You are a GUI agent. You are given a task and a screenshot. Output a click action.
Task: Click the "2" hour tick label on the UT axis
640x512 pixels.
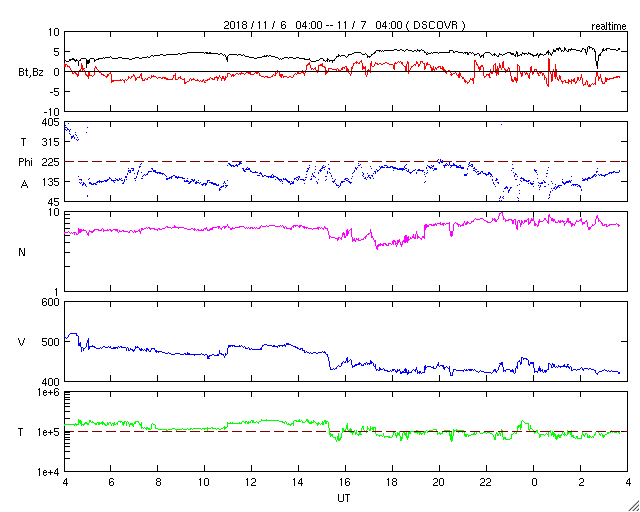coord(580,482)
